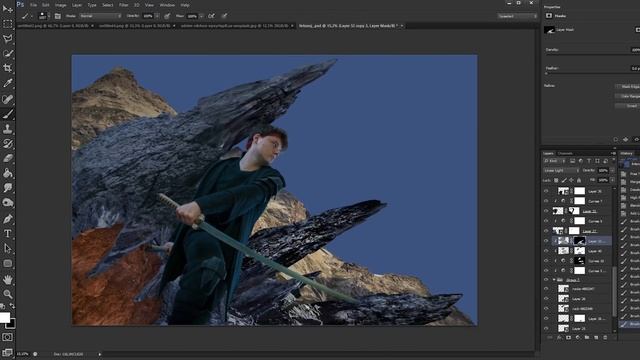Open the workspace switcher dropdown
This screenshot has height=360, width=640.
pos(518,16)
